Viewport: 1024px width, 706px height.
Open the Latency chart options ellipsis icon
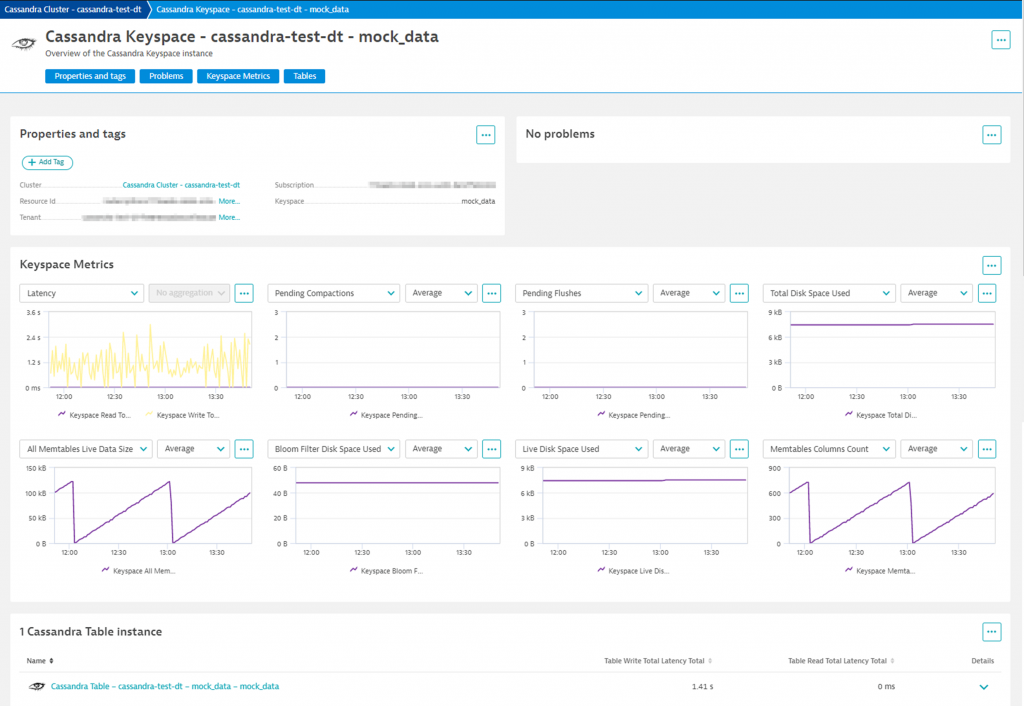[243, 292]
